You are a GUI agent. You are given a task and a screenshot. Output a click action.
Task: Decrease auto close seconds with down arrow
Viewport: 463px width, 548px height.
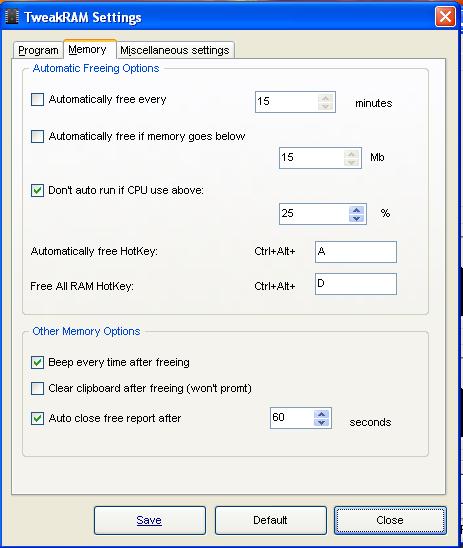tap(321, 423)
